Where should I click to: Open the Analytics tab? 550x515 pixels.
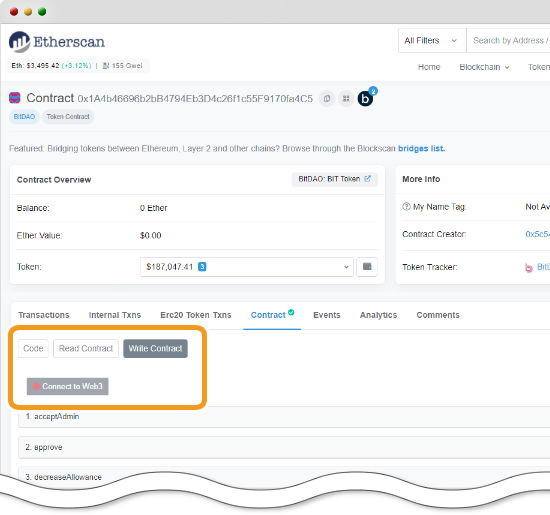[x=378, y=315]
